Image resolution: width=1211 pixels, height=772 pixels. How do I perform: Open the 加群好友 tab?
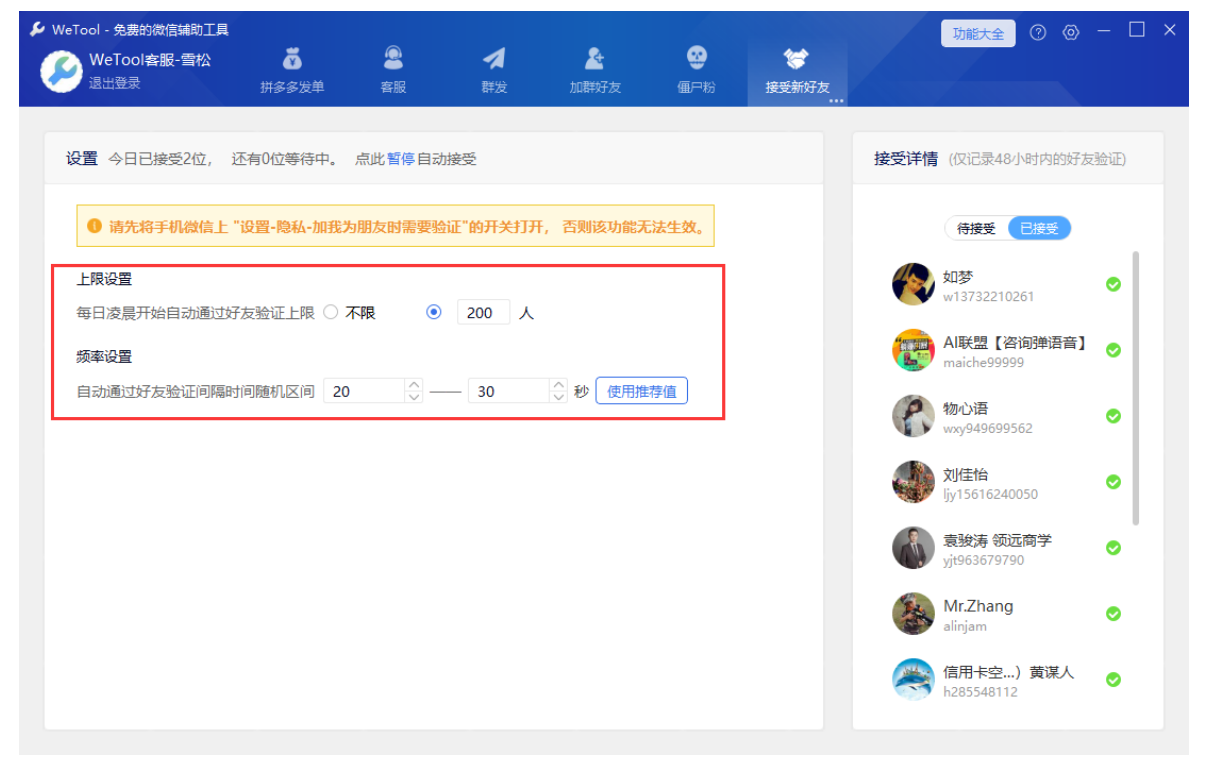(595, 71)
